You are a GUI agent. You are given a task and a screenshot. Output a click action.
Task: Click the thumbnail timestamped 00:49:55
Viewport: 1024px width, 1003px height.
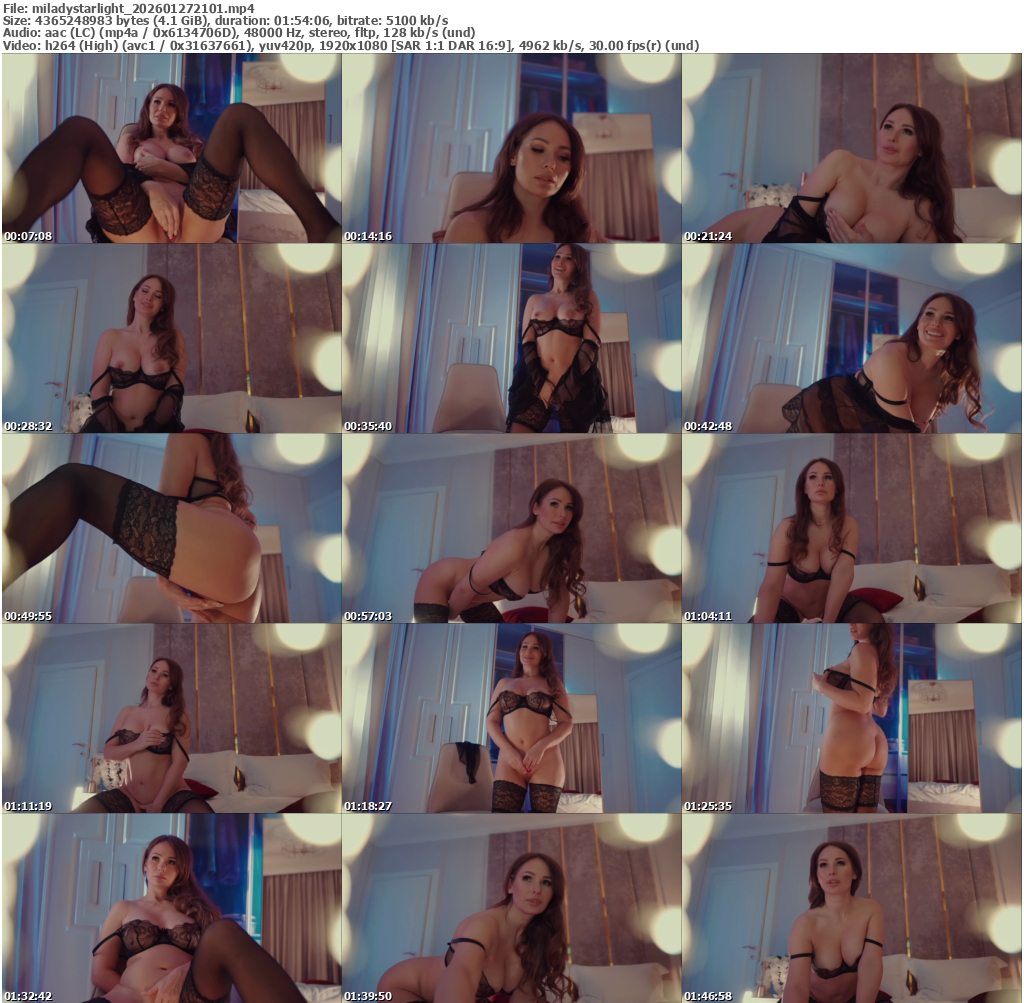point(171,528)
